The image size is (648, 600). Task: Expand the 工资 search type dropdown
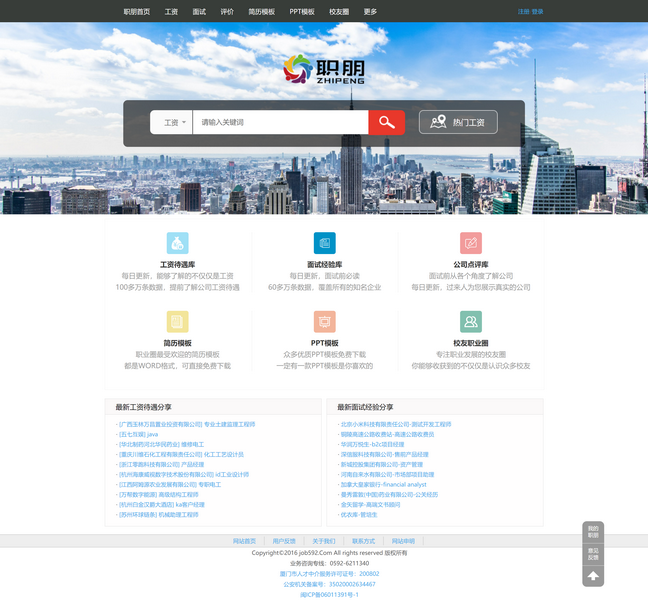pos(174,123)
